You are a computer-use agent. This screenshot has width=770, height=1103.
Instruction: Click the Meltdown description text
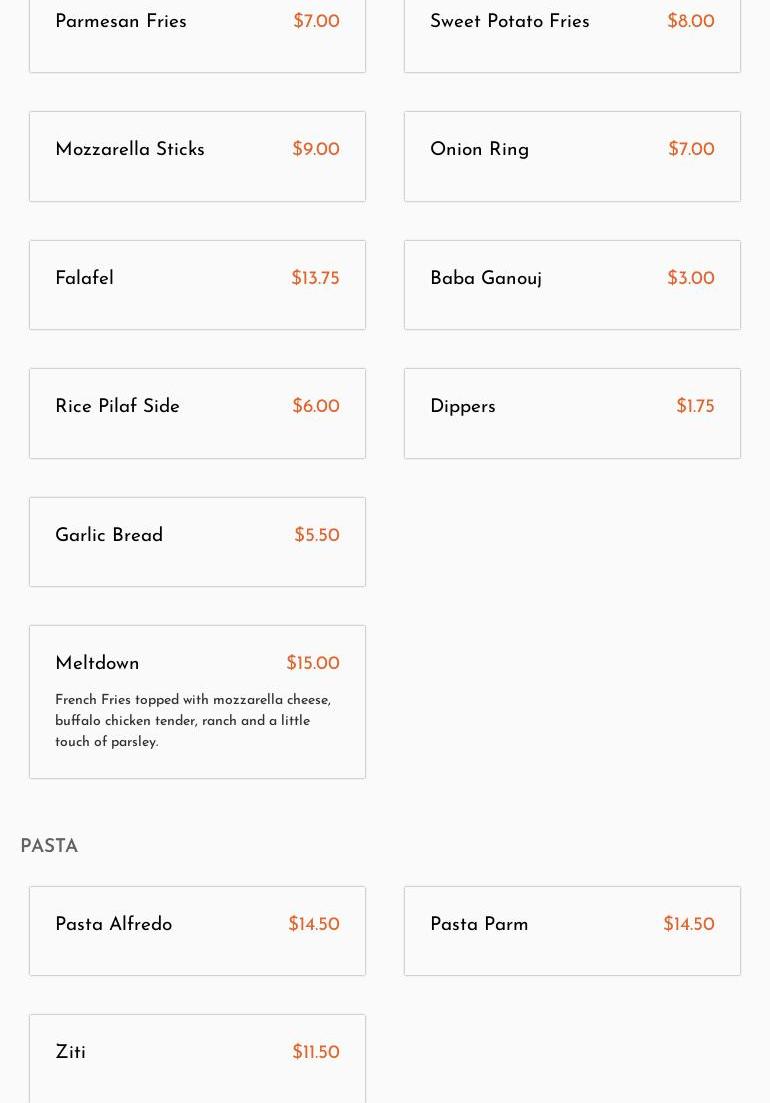pyautogui.click(x=193, y=721)
